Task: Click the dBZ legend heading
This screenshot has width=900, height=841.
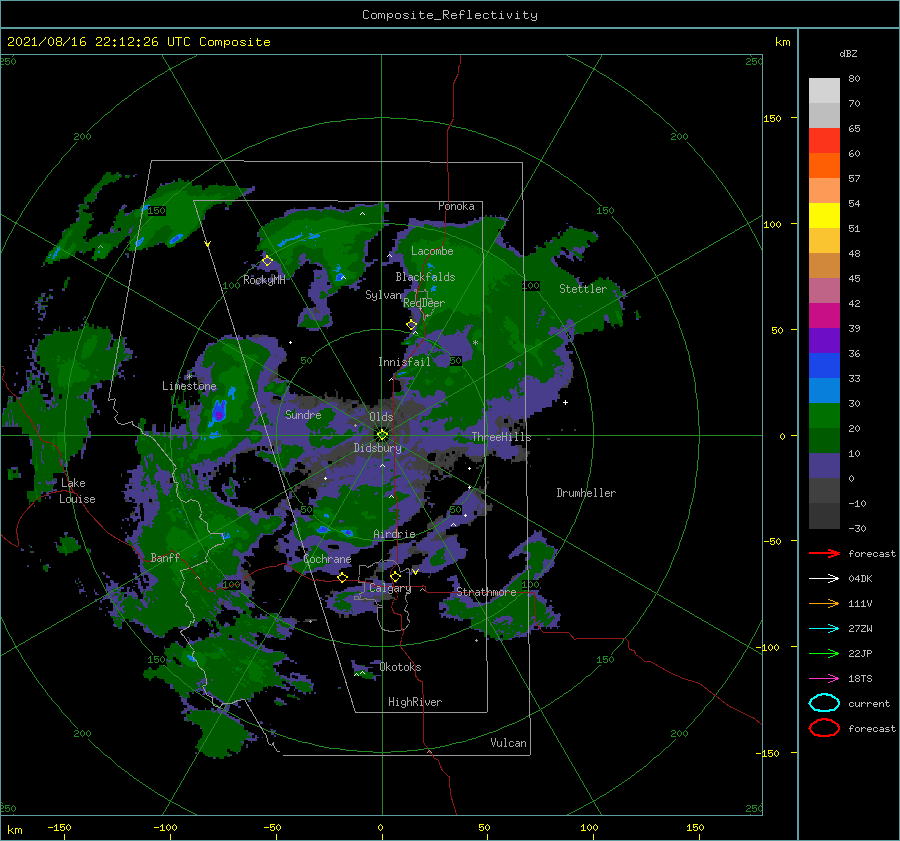Action: click(848, 53)
